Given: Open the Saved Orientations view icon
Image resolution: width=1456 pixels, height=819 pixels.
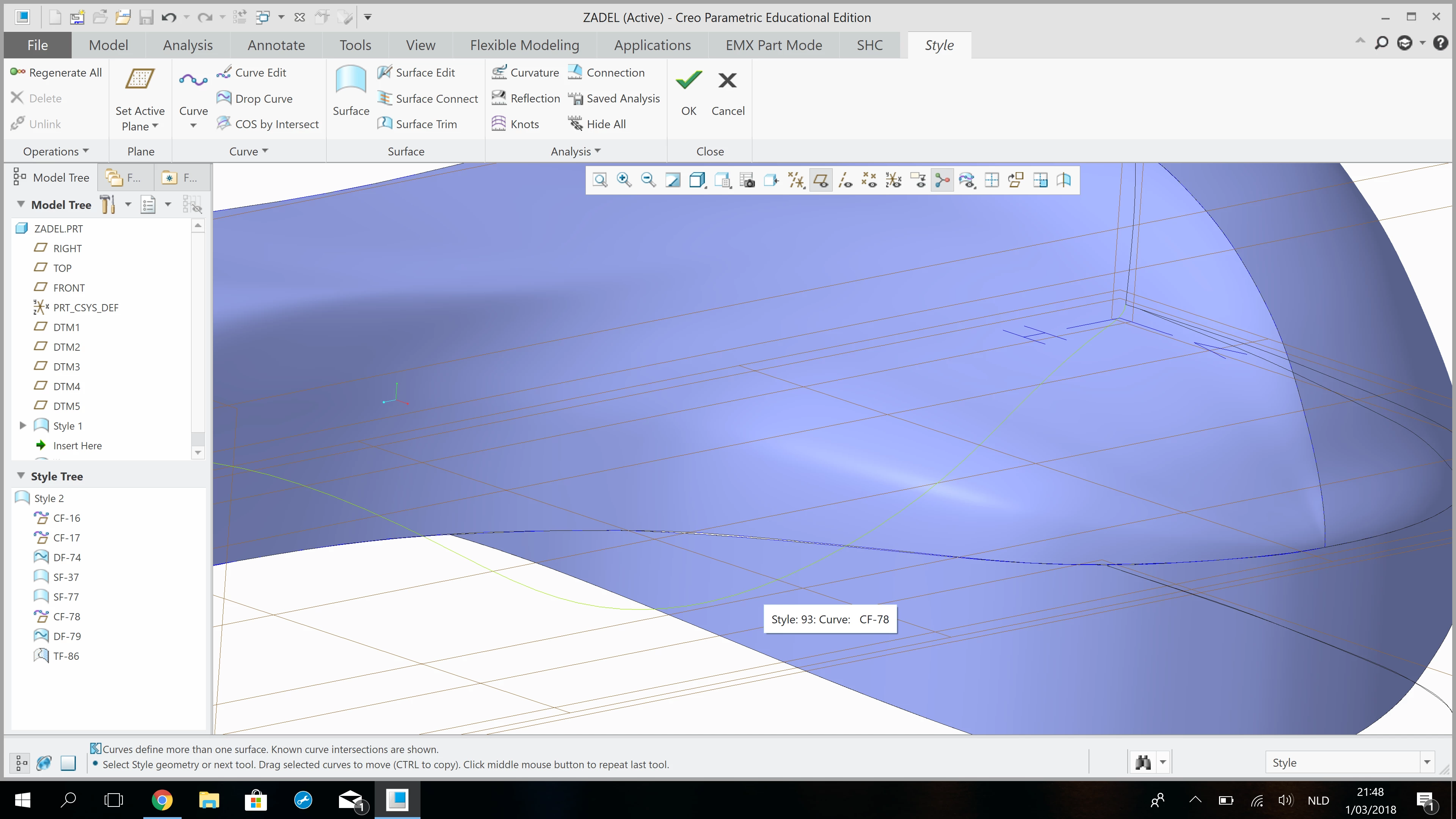Looking at the screenshot, I should (x=722, y=180).
